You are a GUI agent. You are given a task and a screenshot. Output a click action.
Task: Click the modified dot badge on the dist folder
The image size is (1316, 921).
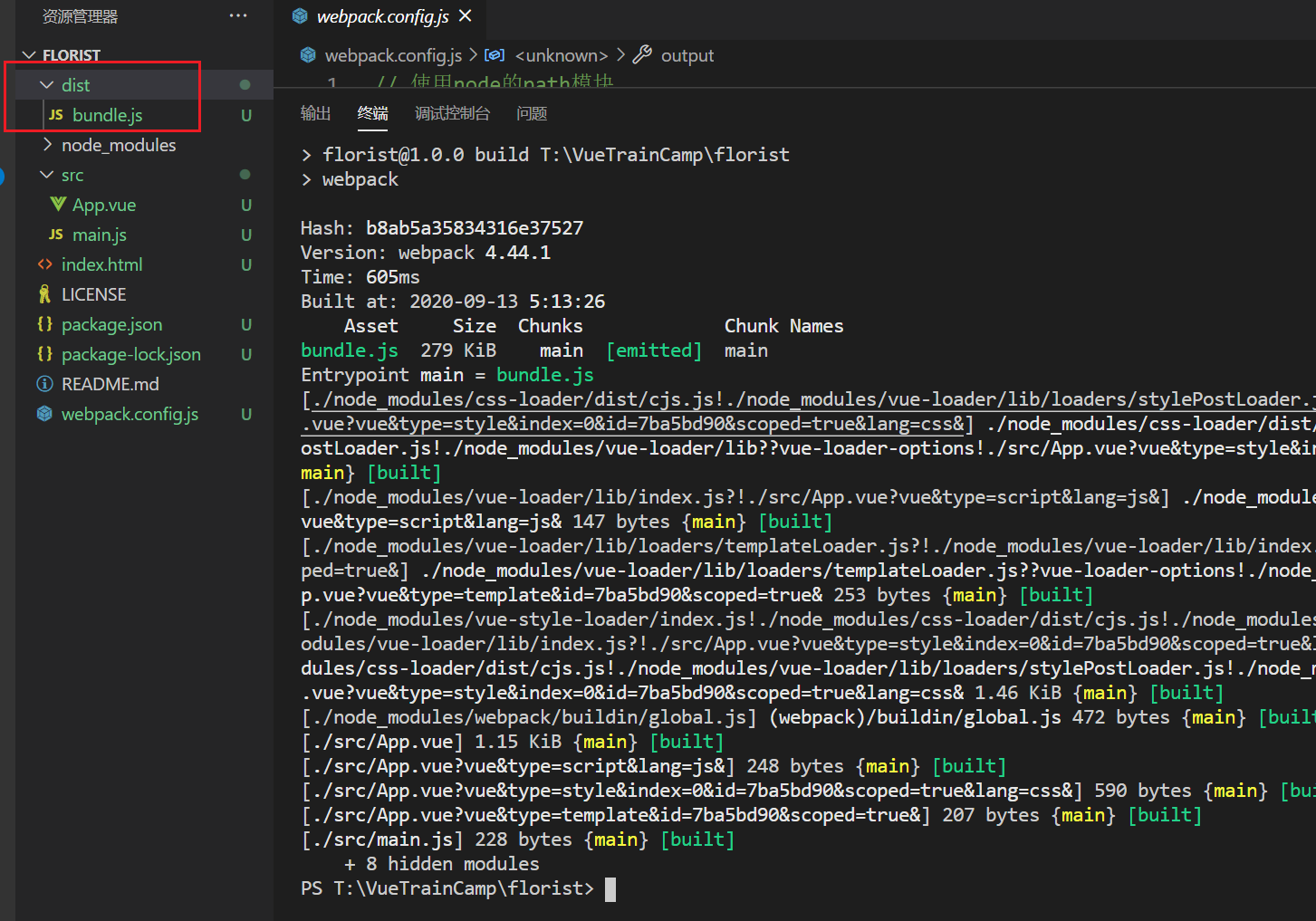pyautogui.click(x=245, y=85)
